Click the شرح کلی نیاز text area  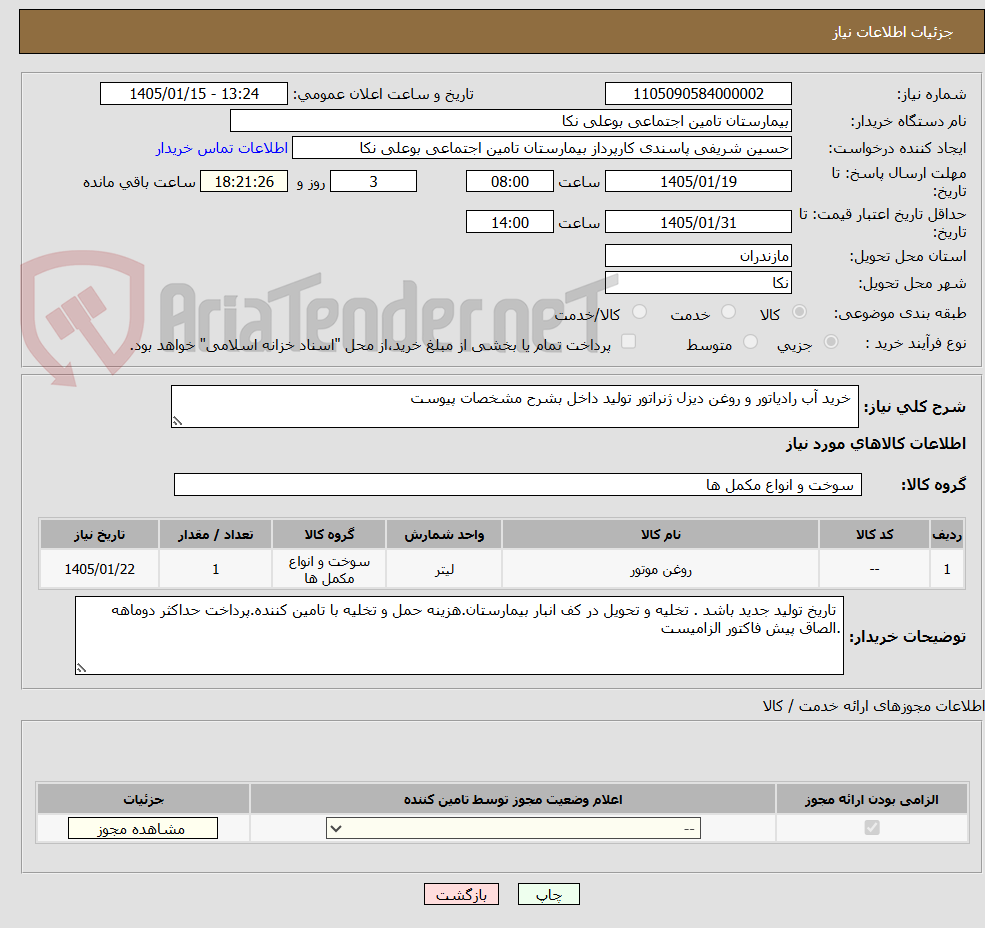click(514, 407)
